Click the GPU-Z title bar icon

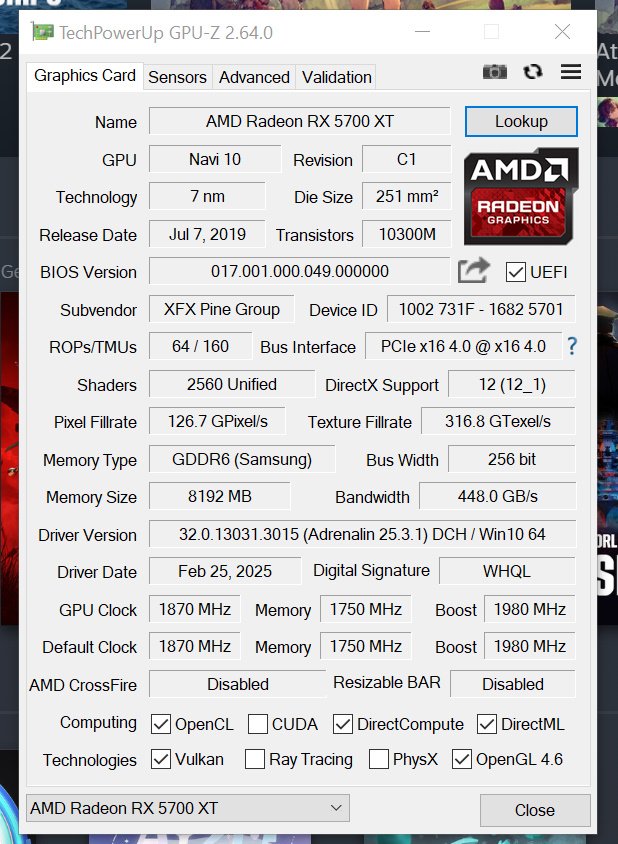coord(43,32)
